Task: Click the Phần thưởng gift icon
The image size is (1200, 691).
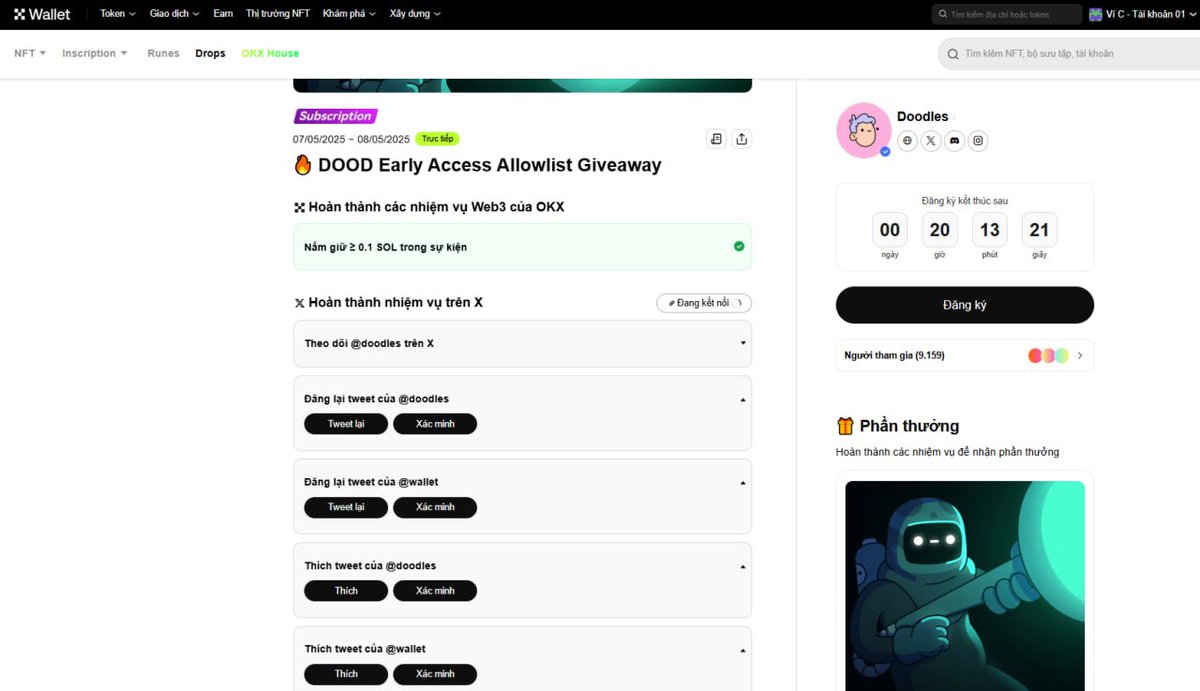Action: point(845,426)
